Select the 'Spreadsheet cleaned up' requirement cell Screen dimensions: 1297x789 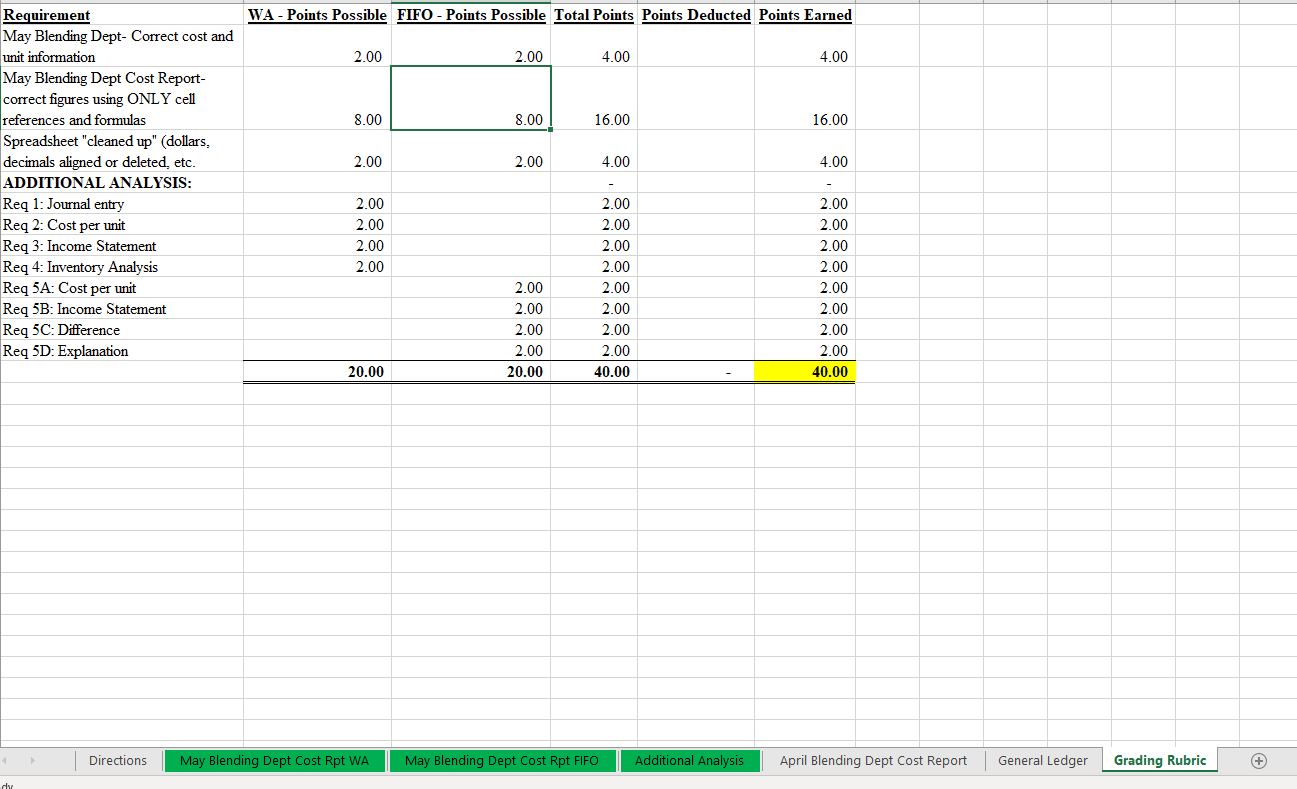pos(122,151)
